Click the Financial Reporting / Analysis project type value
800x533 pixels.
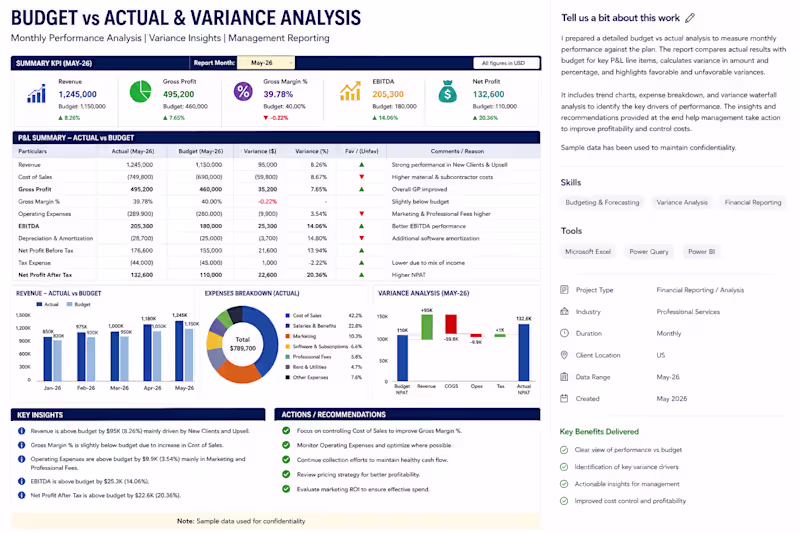pos(700,290)
